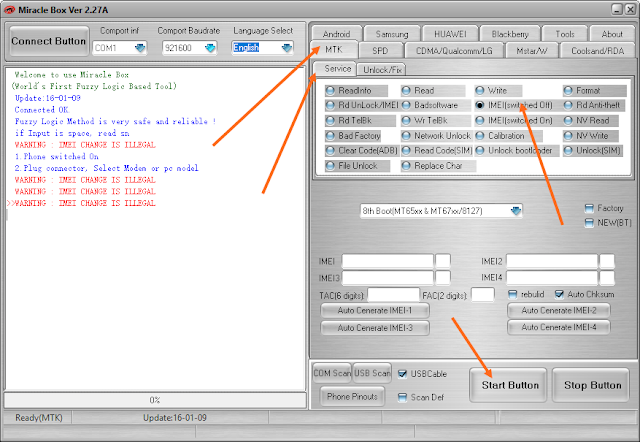The image size is (640, 442).
Task: Enable the Scan Def checkbox
Action: pos(402,397)
